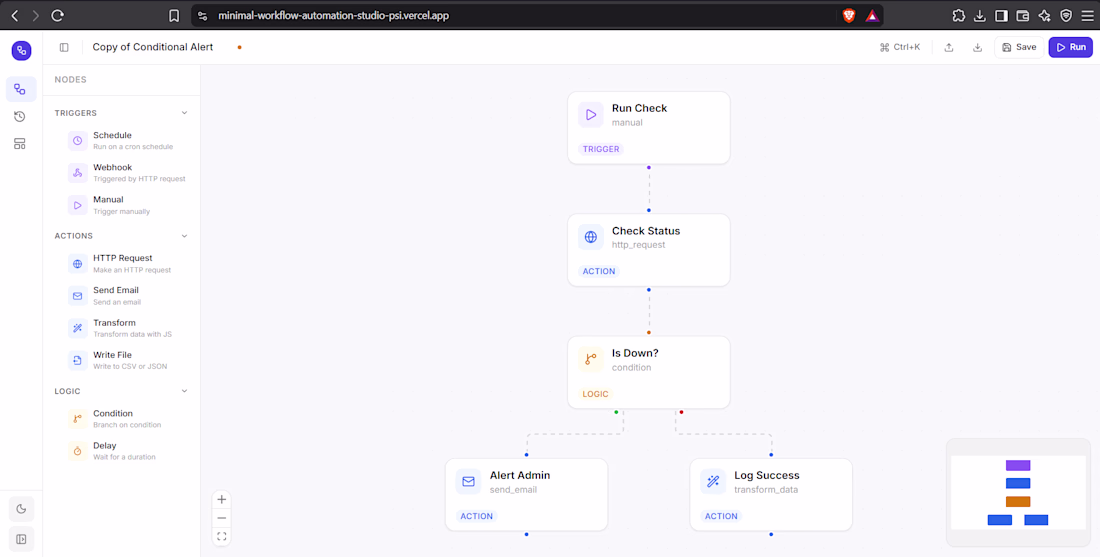Select the Run Check trigger node
This screenshot has height=557, width=1100.
coord(648,128)
